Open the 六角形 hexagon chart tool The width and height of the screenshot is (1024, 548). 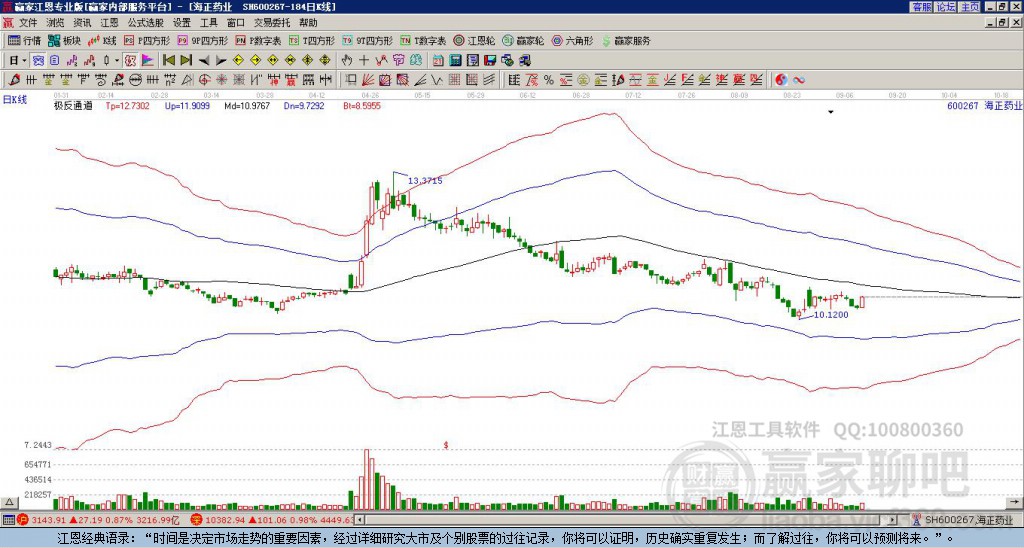pos(573,40)
